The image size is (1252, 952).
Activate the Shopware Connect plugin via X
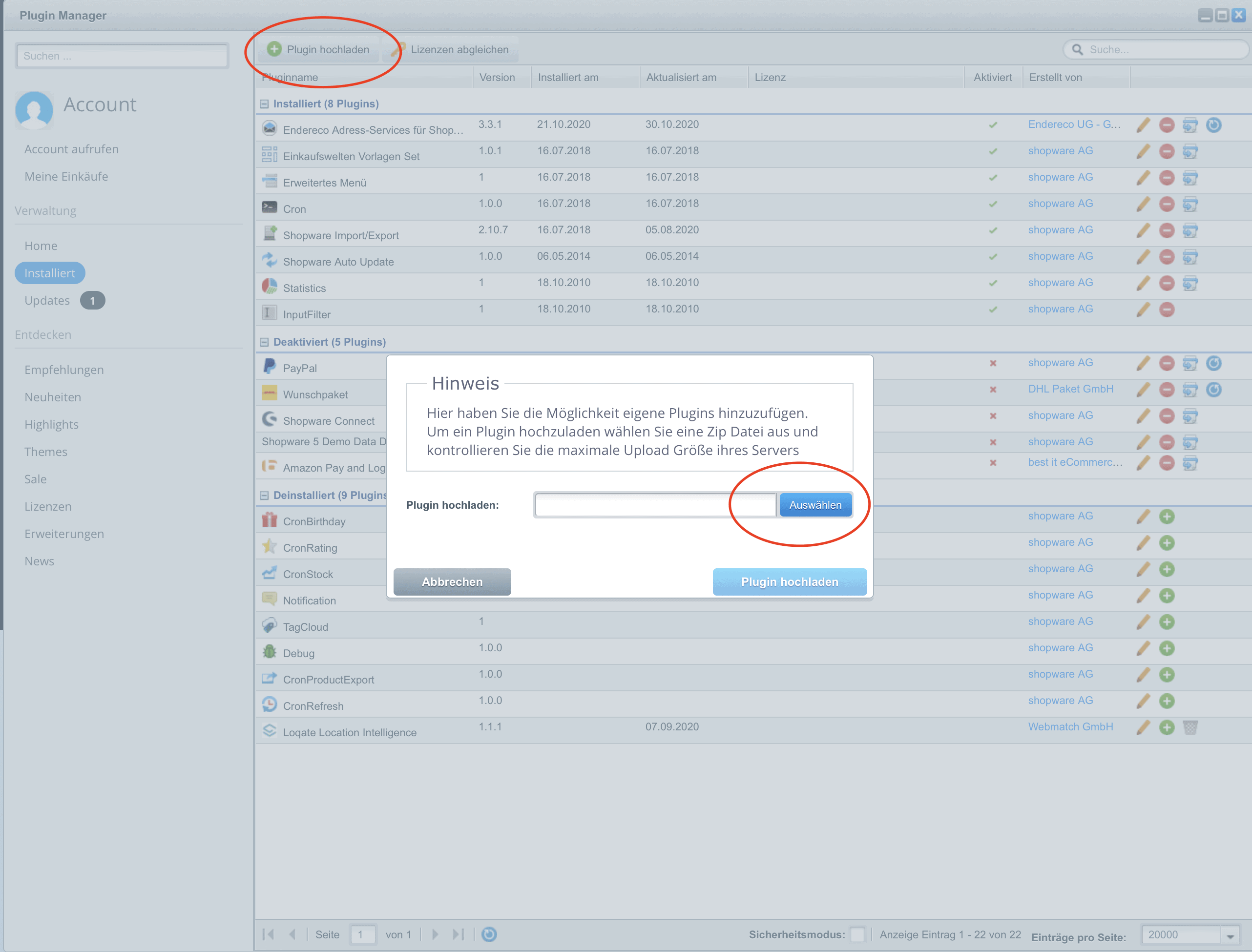(993, 416)
